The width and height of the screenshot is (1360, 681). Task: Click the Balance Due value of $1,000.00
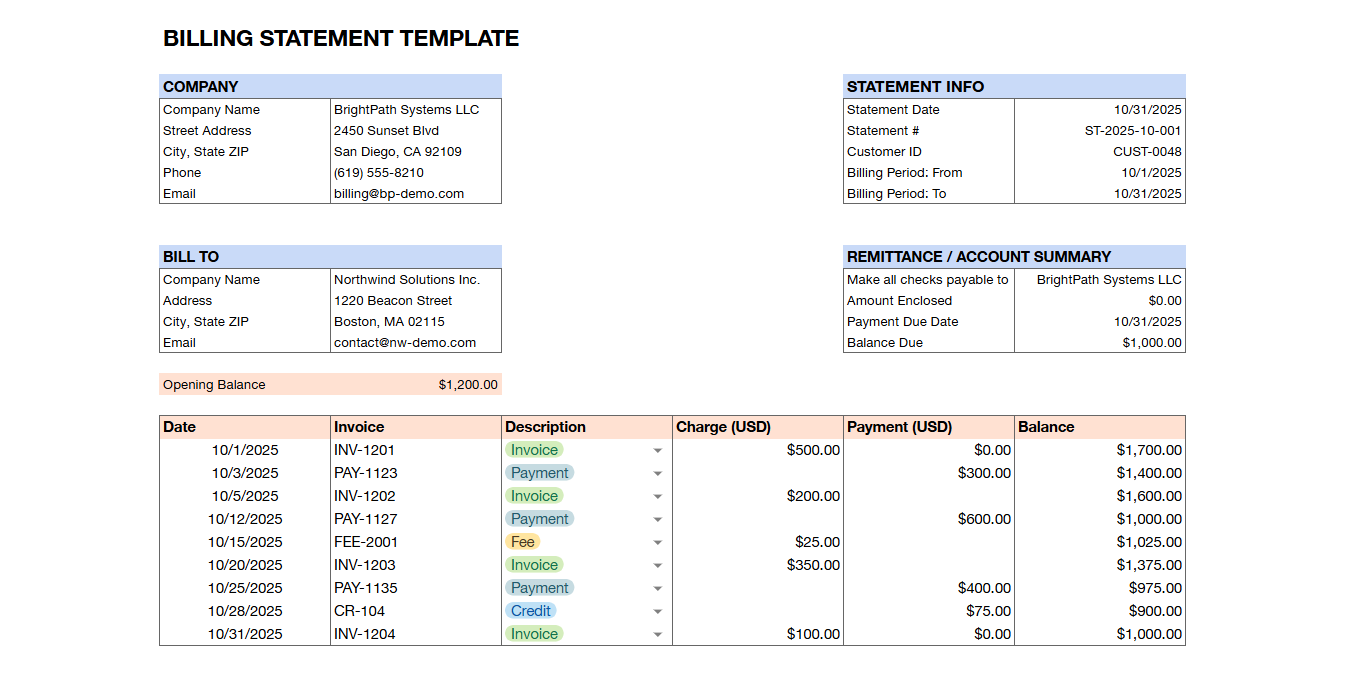1150,342
